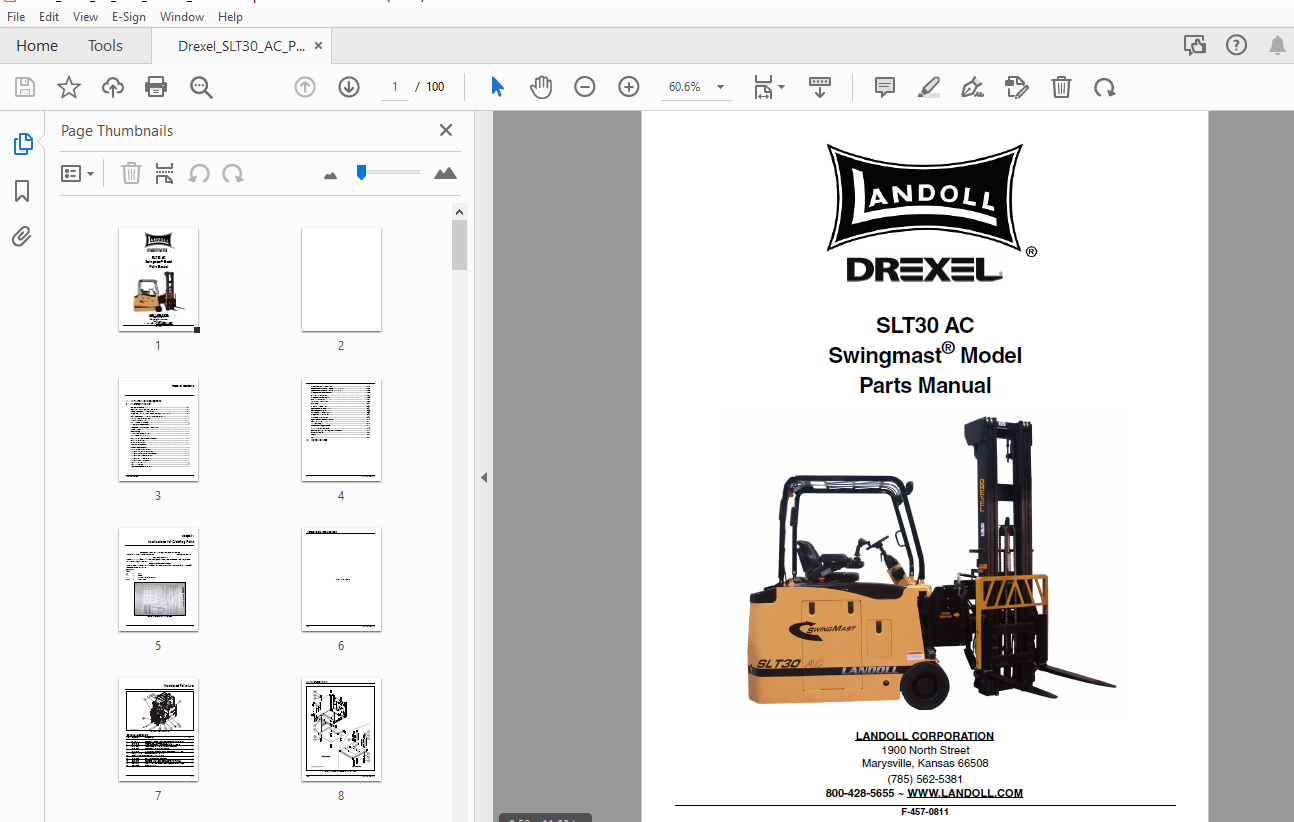1294x822 pixels.
Task: Upload file to cloud icon
Action: pyautogui.click(x=113, y=87)
